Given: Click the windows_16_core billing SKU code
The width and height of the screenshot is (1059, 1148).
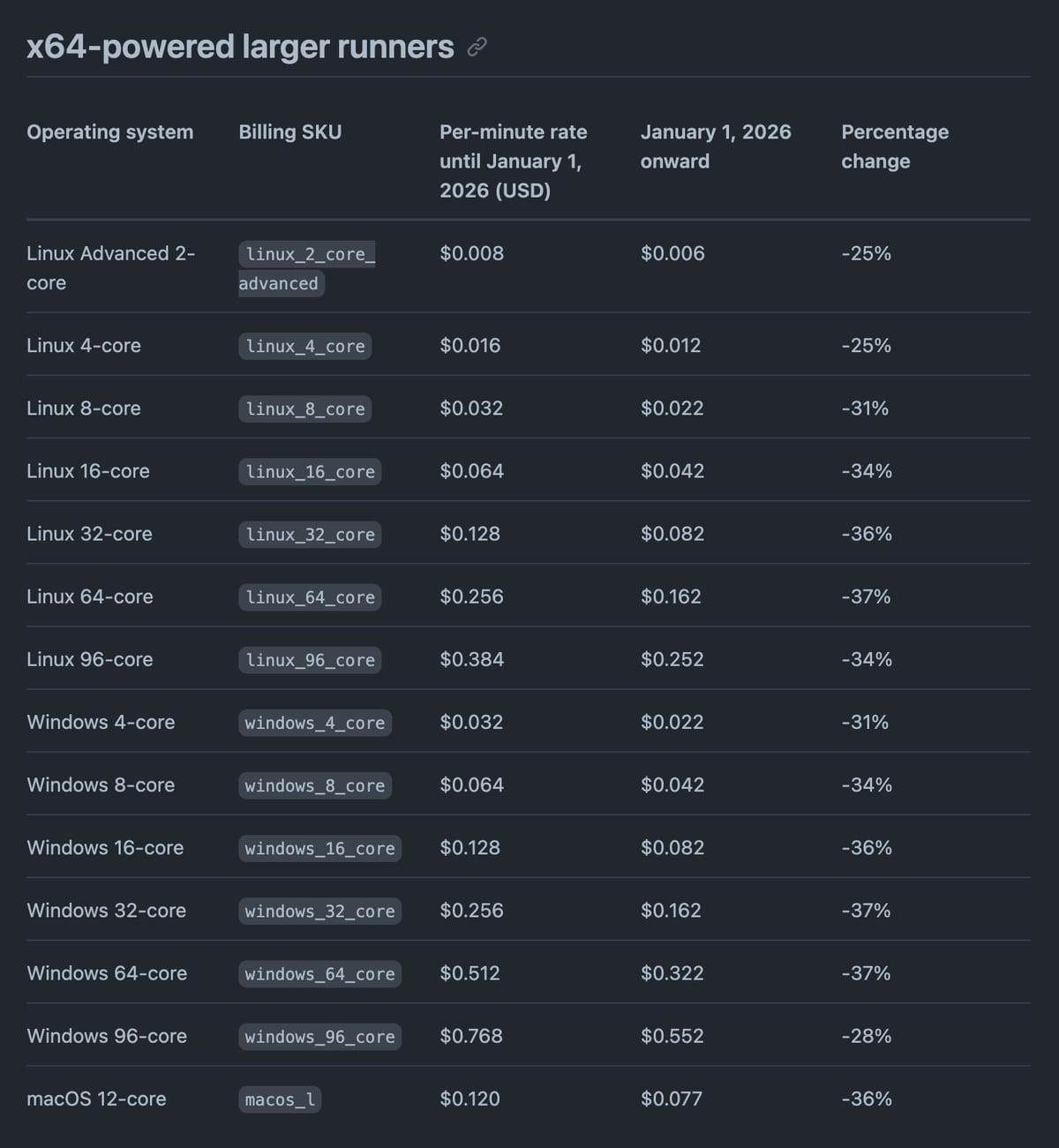Looking at the screenshot, I should 319,848.
